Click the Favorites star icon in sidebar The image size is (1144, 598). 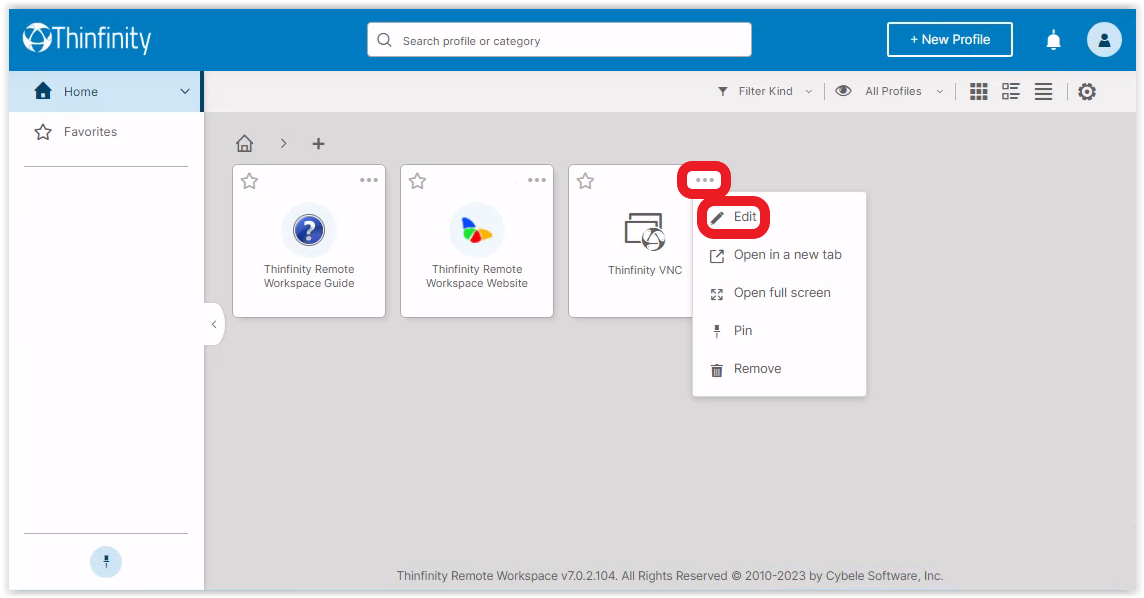coord(43,132)
